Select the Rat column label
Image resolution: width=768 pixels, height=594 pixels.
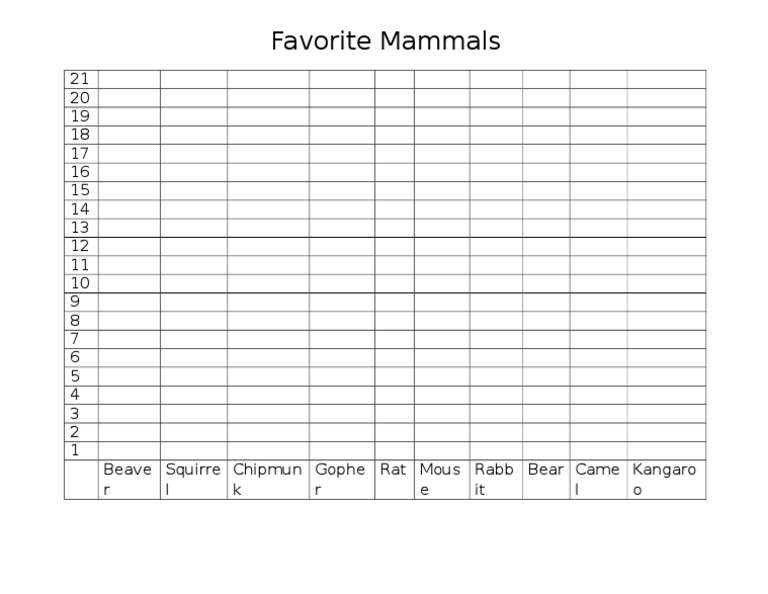pyautogui.click(x=393, y=470)
